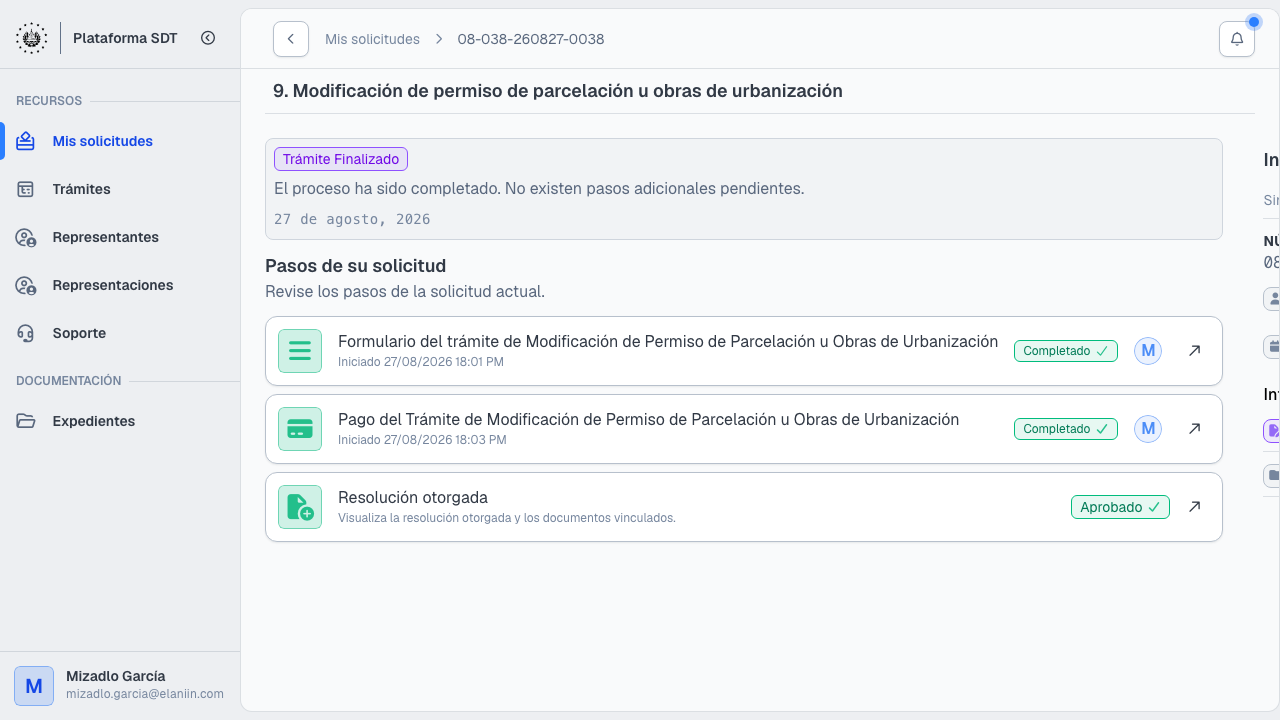Viewport: 1280px width, 720px height.
Task: Click the El Salvador government seal logo
Action: 31,38
